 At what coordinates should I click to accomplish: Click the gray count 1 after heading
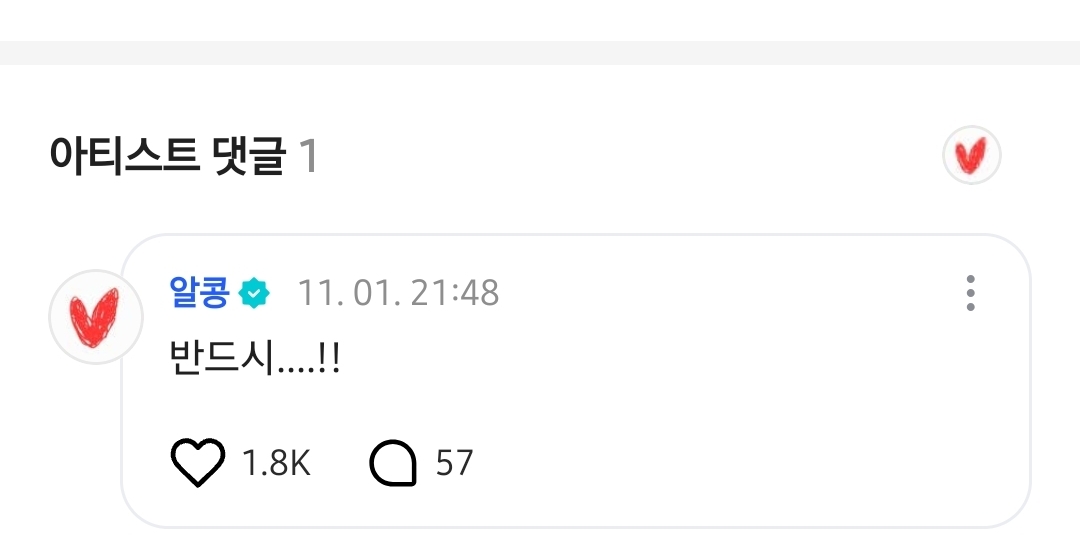click(x=308, y=156)
